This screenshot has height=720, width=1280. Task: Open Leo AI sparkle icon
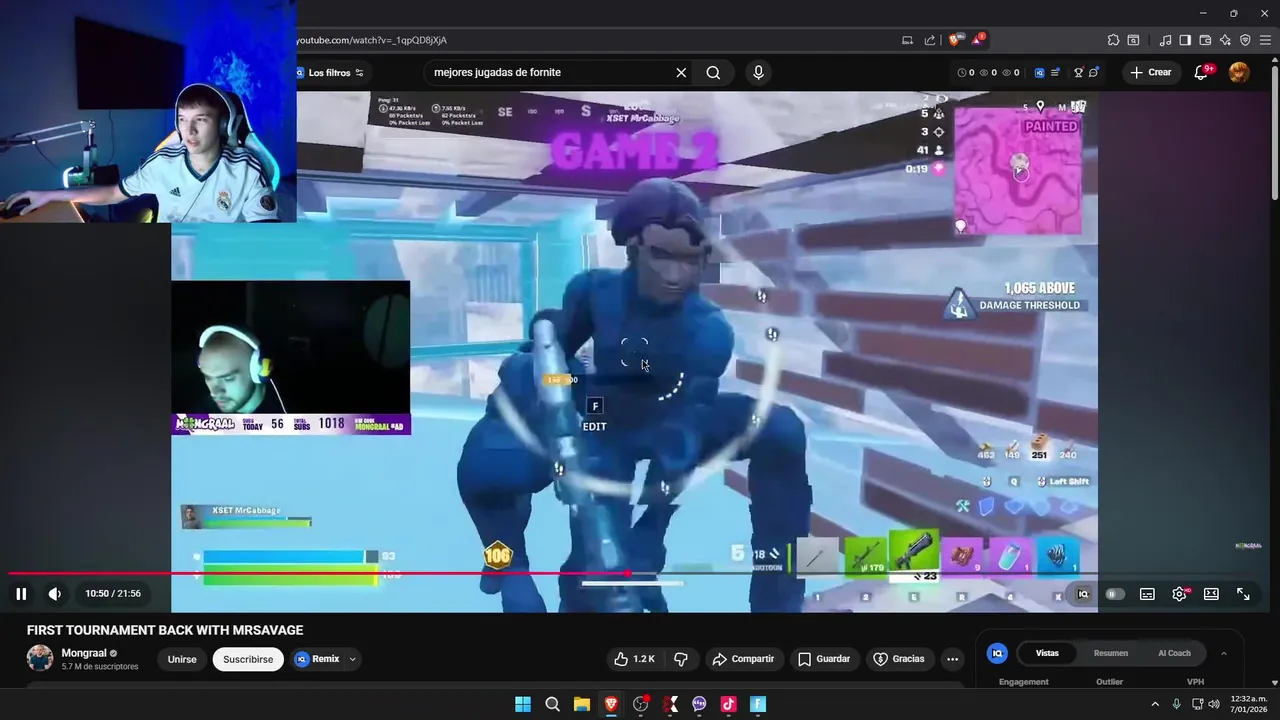coord(1225,40)
